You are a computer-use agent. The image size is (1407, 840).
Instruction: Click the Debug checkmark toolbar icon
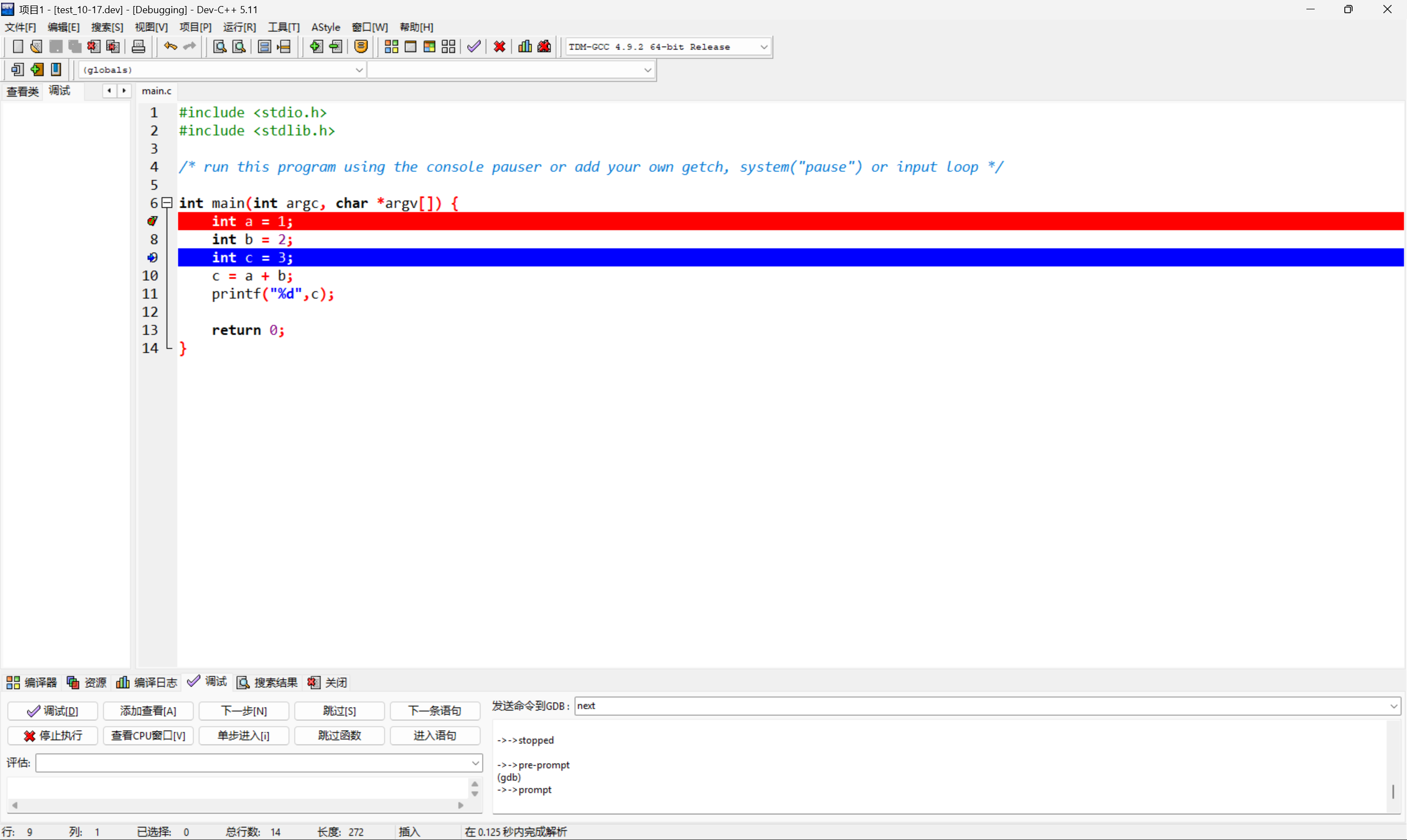(474, 46)
